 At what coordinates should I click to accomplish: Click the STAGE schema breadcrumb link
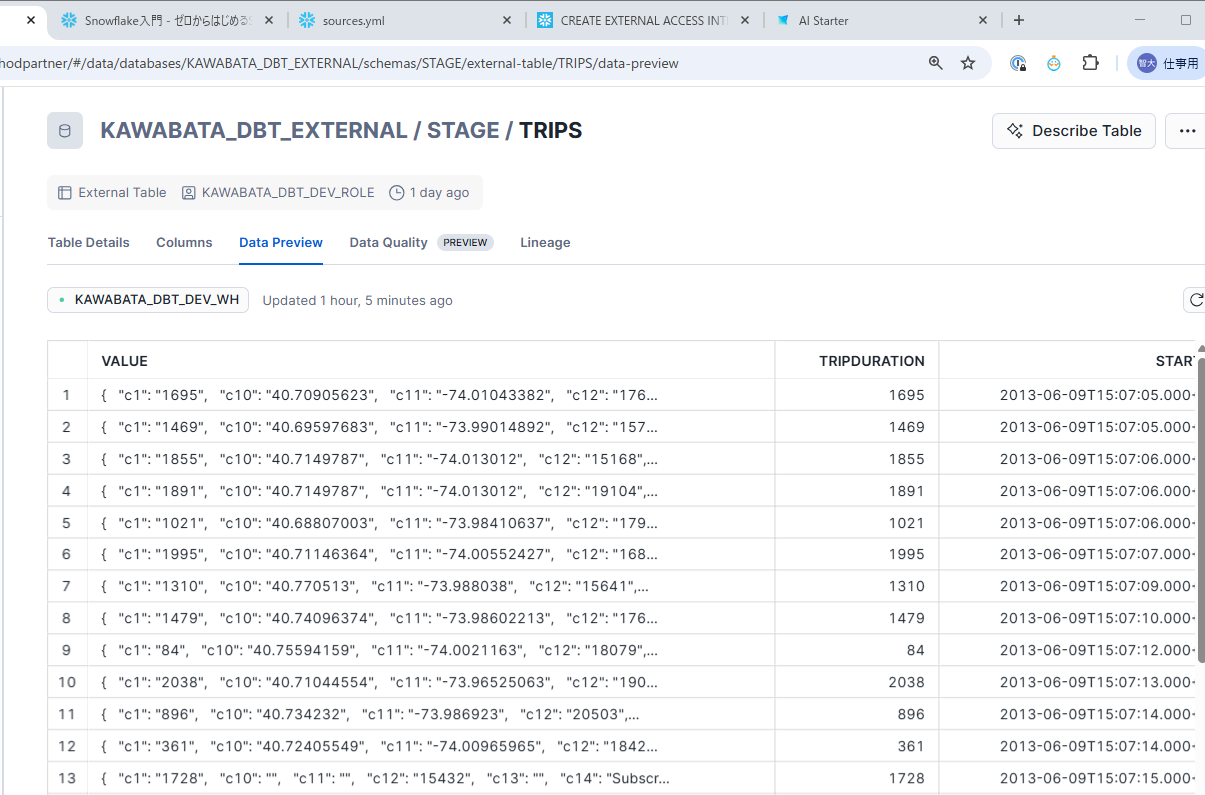[x=463, y=130]
